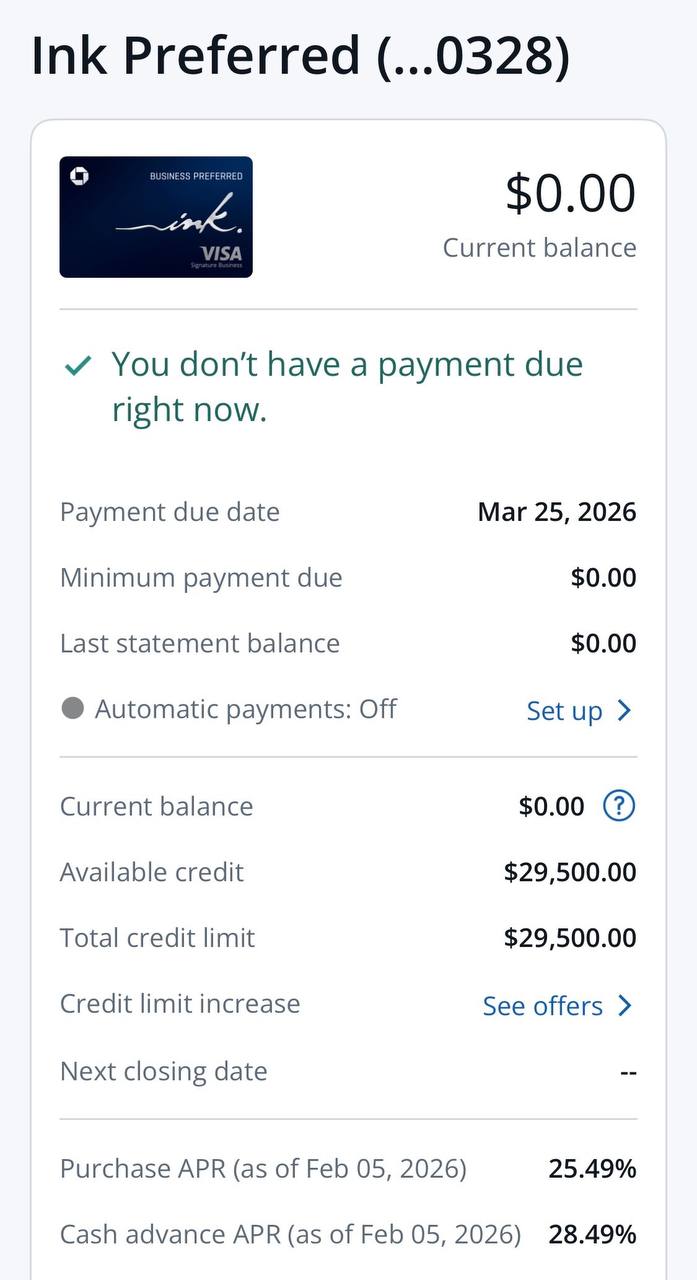Select the Payment due date row
The height and width of the screenshot is (1280, 697).
(348, 511)
